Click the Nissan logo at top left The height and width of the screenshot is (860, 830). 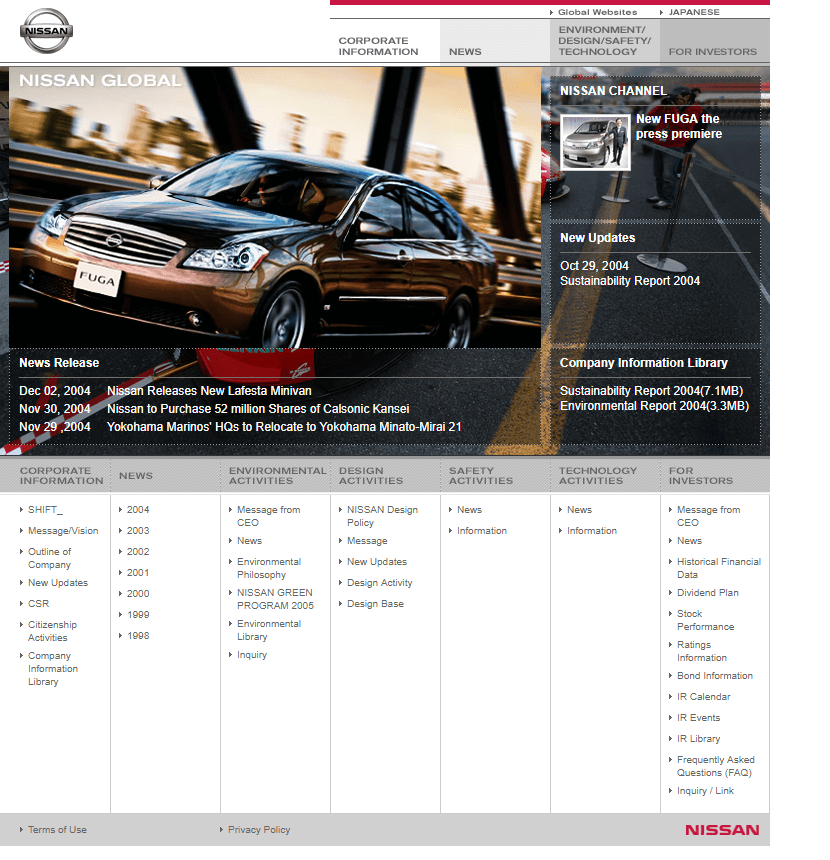point(46,31)
